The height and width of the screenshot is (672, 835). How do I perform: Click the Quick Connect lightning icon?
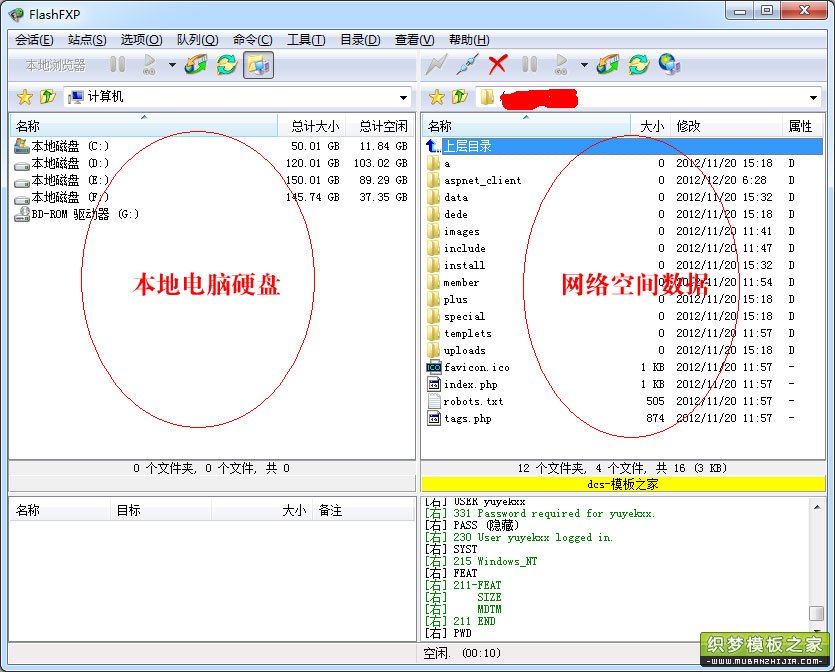(435, 67)
